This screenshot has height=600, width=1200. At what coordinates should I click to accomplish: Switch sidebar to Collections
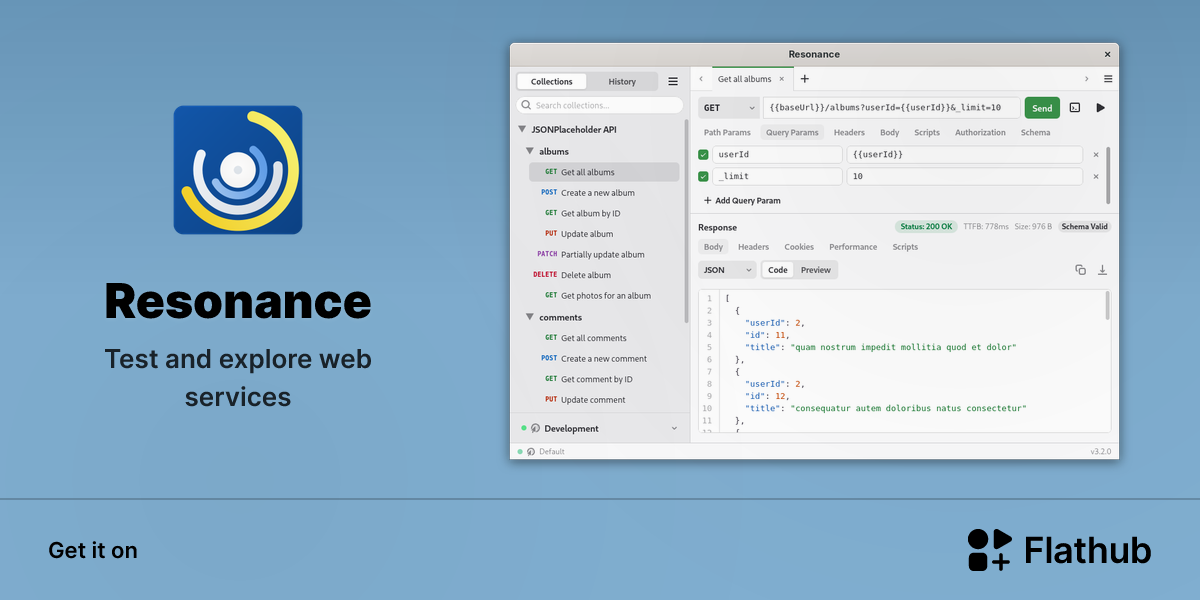click(x=552, y=82)
